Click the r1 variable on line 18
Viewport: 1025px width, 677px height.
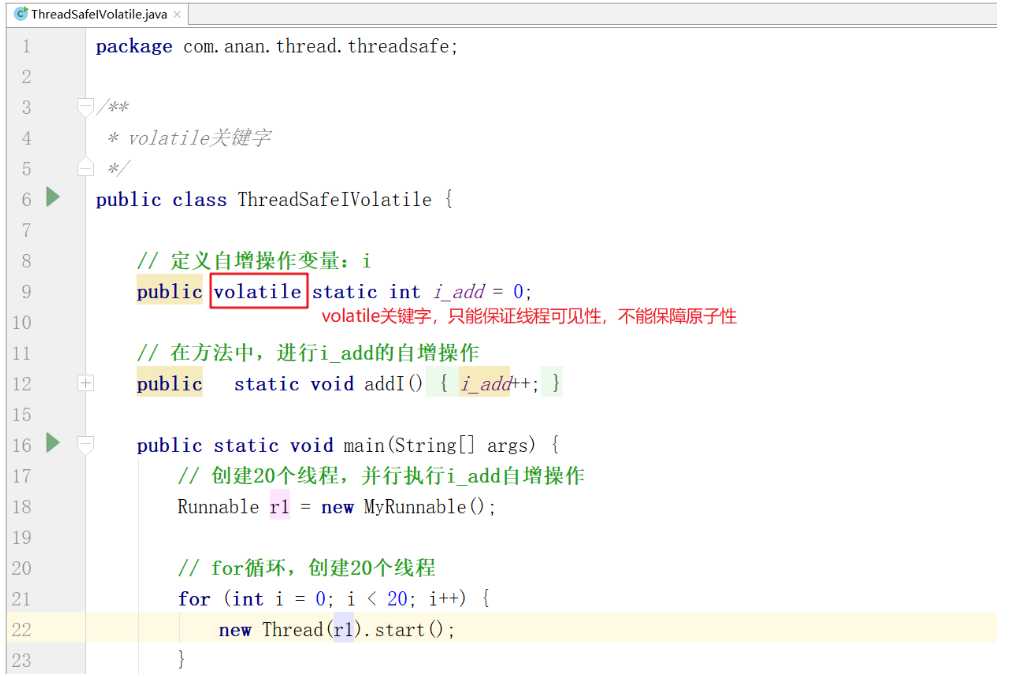tap(279, 506)
